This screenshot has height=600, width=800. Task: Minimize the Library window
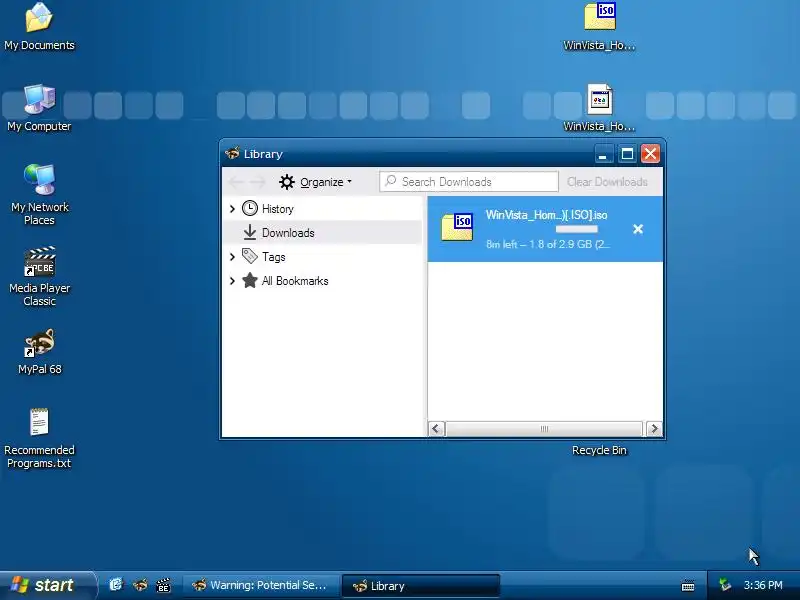tap(603, 154)
